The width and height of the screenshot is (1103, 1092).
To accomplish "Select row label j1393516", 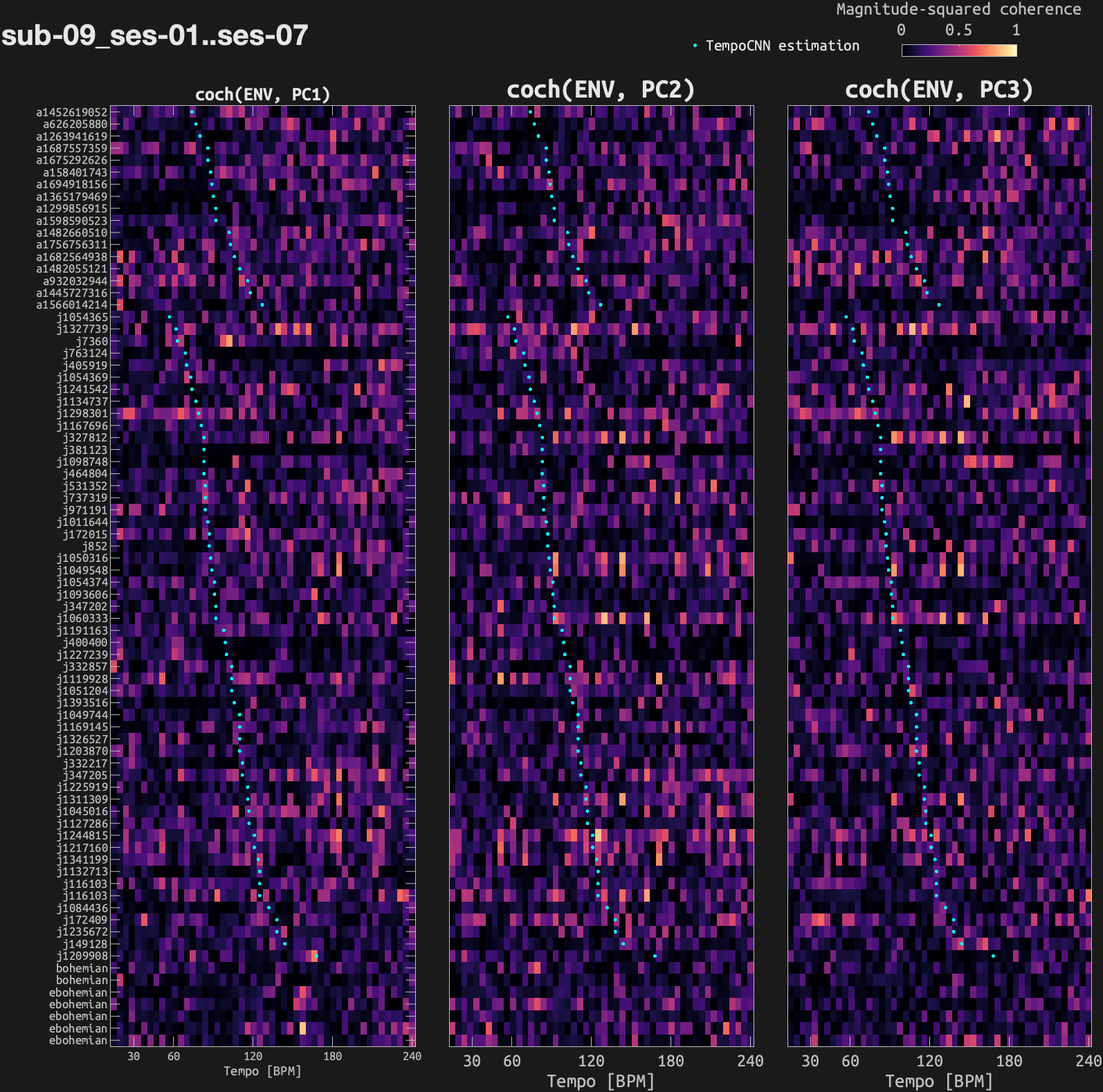I will pos(82,702).
